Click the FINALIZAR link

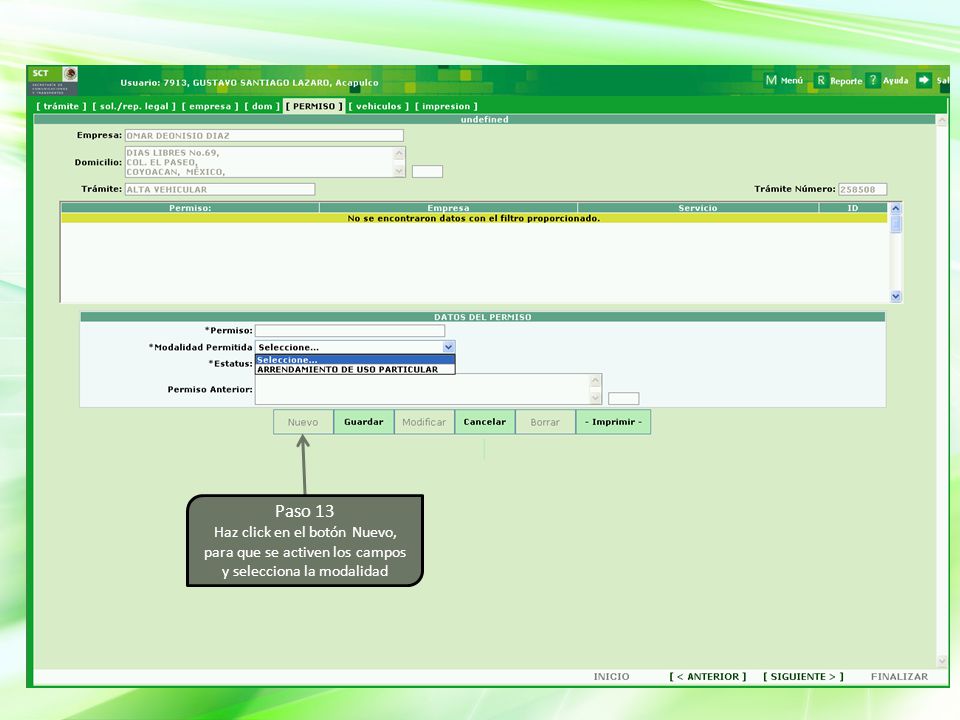899,677
